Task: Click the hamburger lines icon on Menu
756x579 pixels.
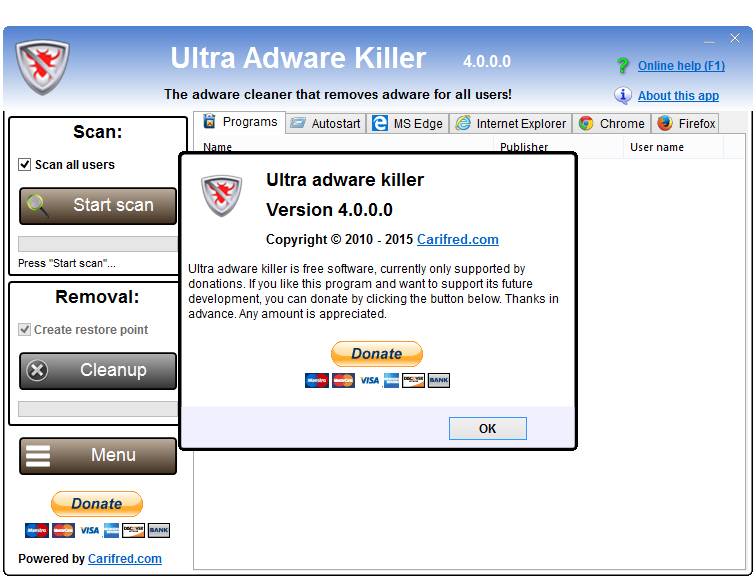Action: tap(38, 456)
